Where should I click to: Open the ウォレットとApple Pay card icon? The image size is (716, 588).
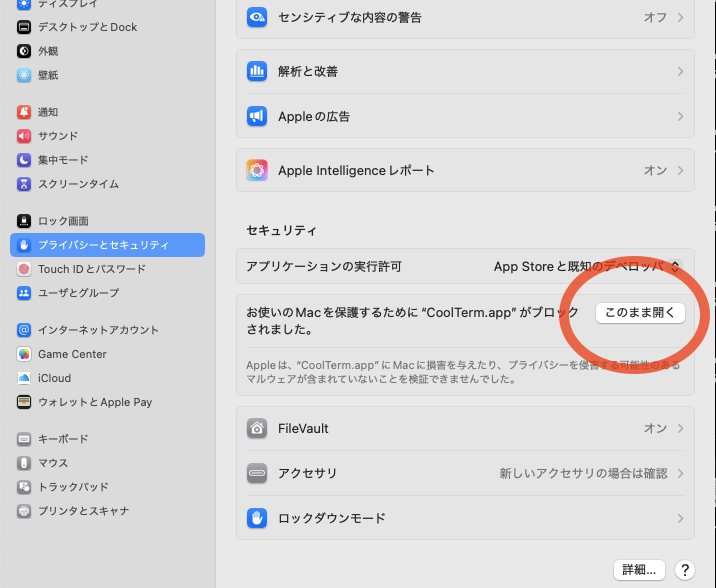coord(24,402)
